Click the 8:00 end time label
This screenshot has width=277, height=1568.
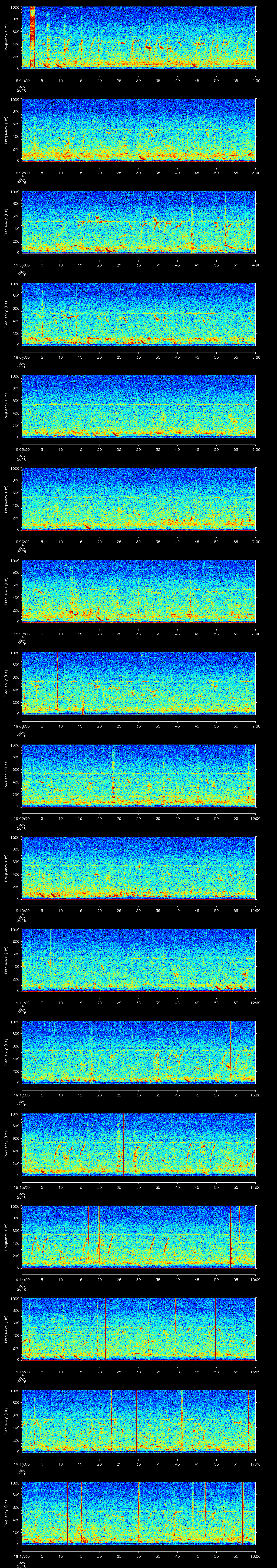click(x=256, y=634)
